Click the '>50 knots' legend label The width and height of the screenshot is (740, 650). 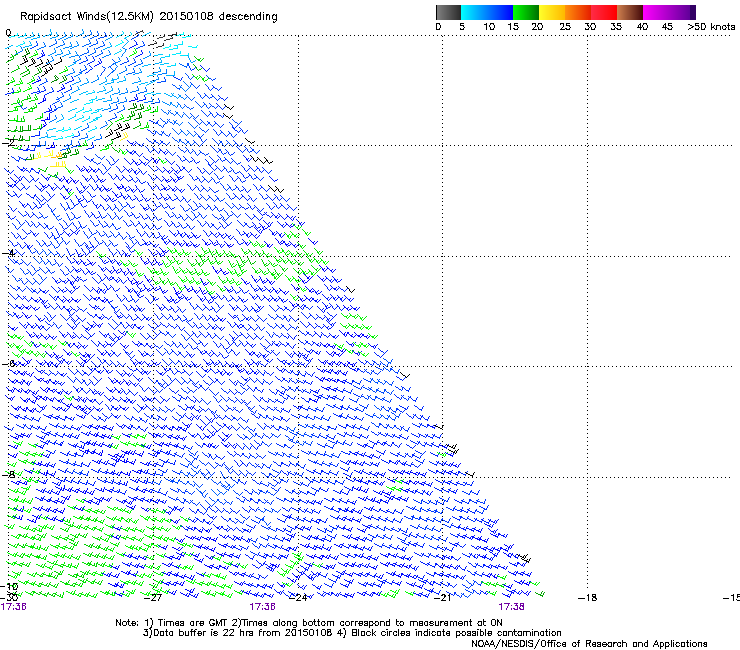[x=711, y=27]
